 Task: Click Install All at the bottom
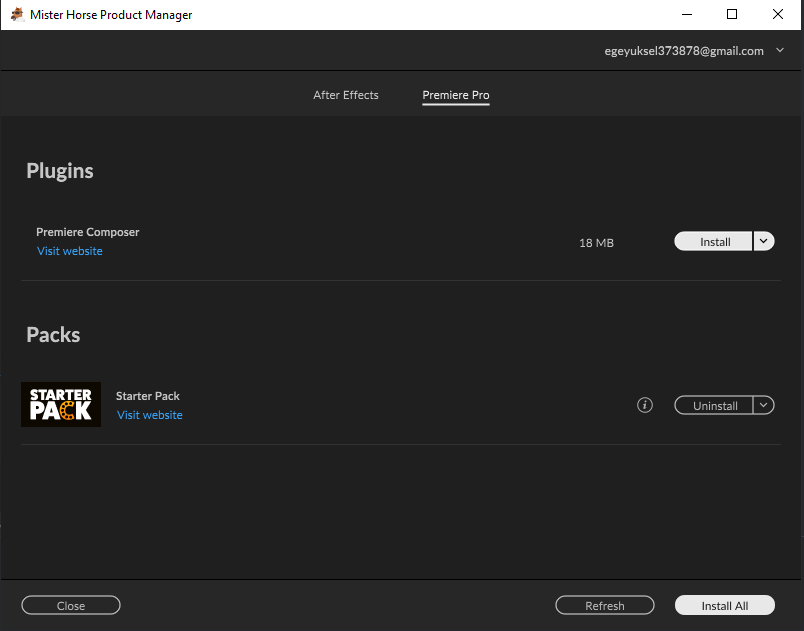[x=724, y=605]
